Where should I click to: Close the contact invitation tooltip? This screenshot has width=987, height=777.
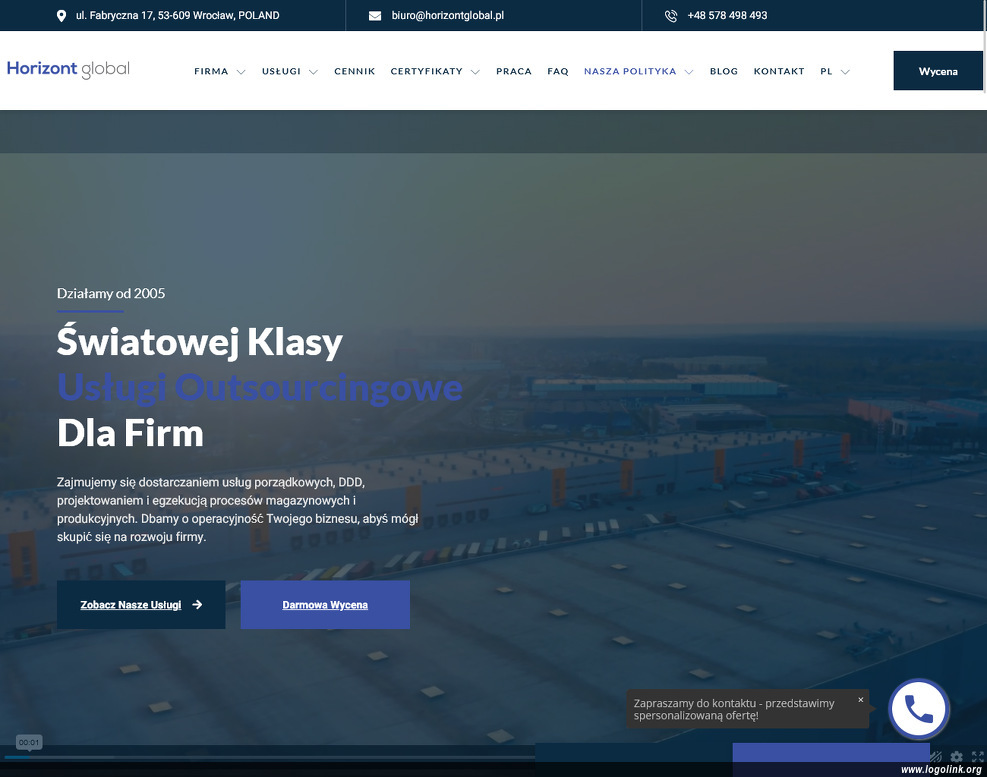pyautogui.click(x=860, y=700)
